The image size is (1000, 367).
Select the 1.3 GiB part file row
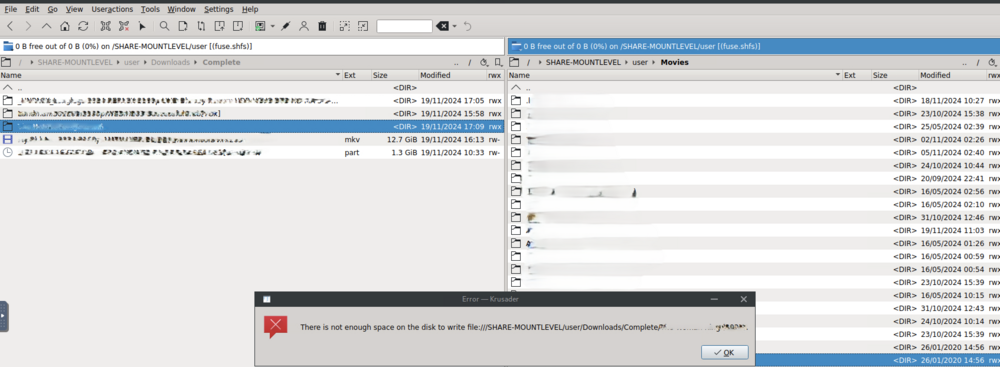click(252, 153)
